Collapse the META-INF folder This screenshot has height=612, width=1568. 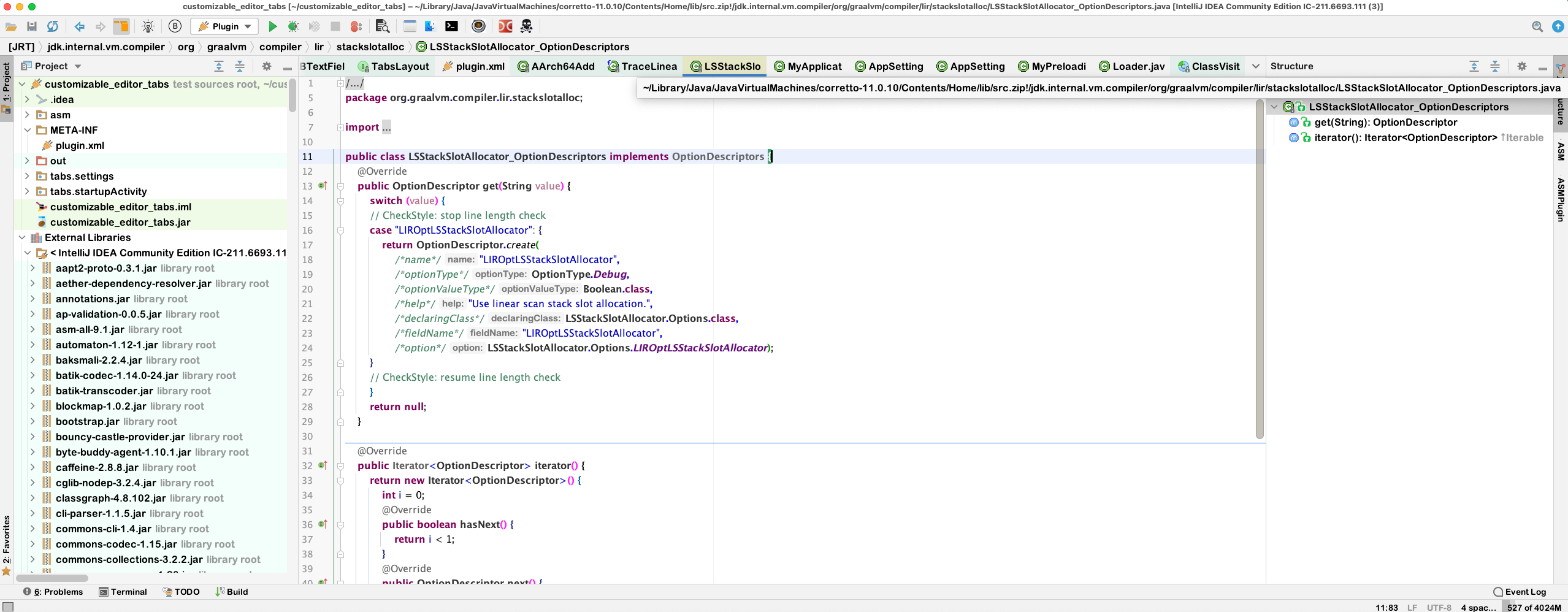click(x=27, y=130)
